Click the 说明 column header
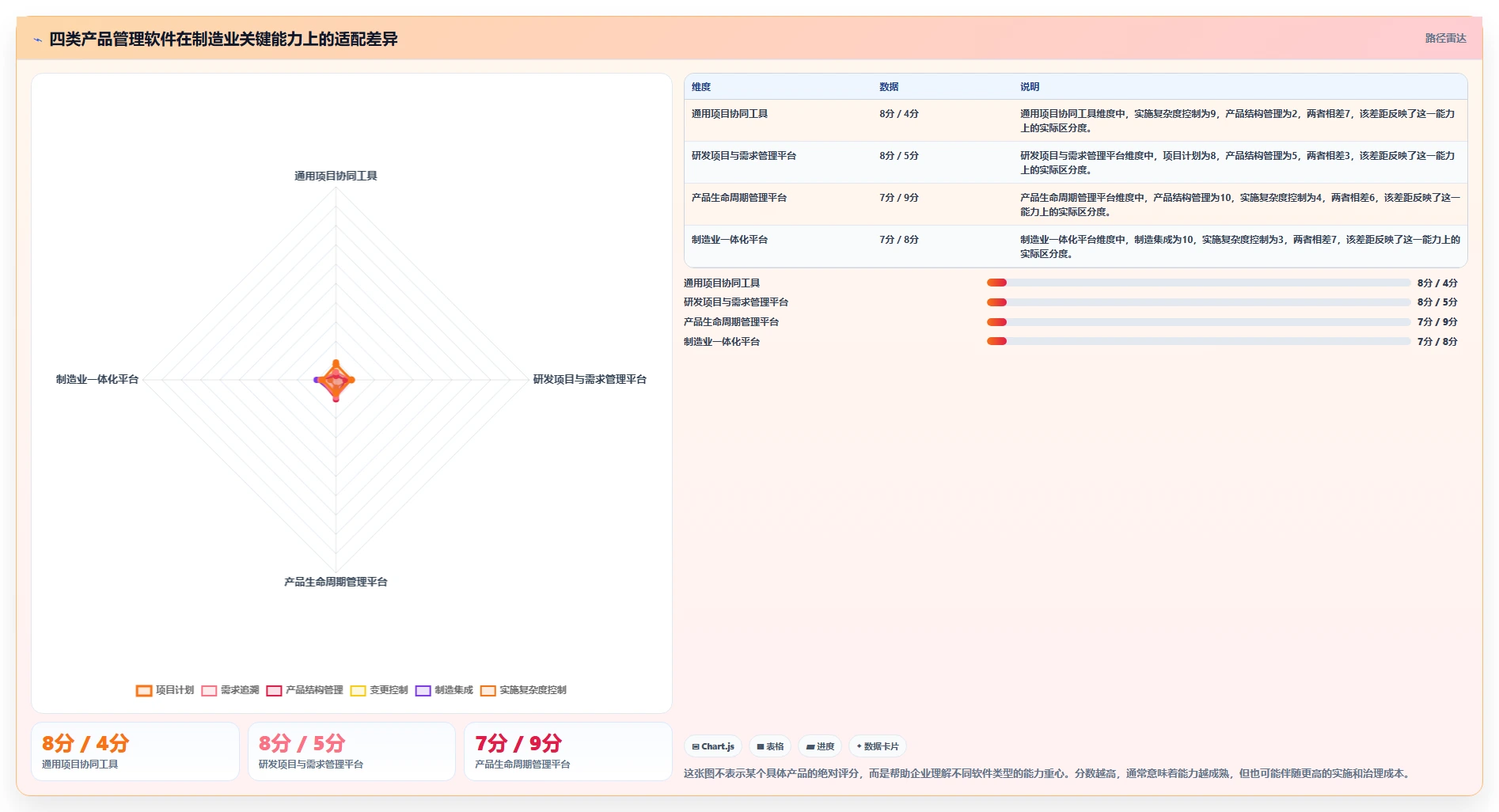 pyautogui.click(x=1030, y=87)
